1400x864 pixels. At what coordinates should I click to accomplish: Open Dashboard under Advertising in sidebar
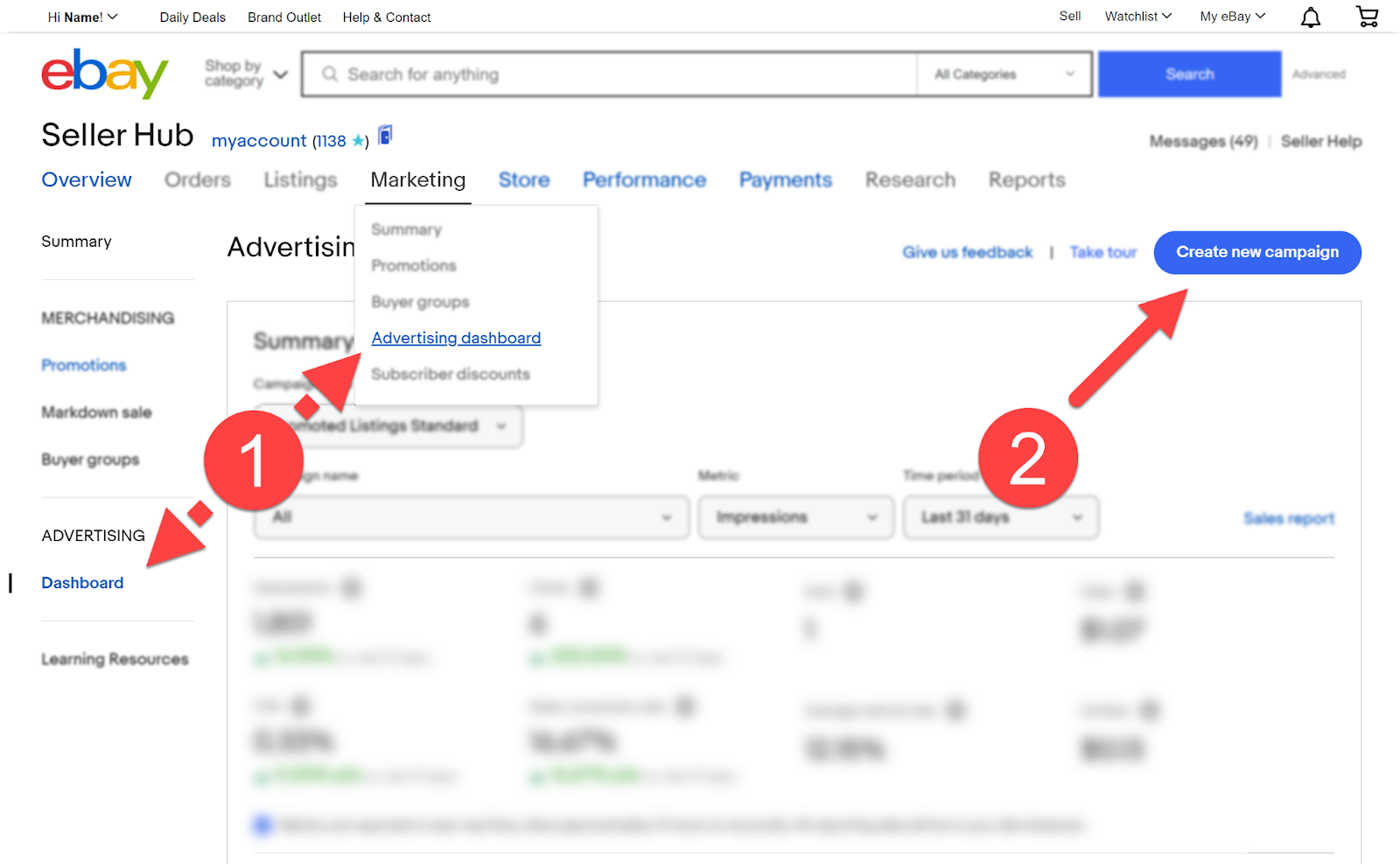[x=82, y=583]
